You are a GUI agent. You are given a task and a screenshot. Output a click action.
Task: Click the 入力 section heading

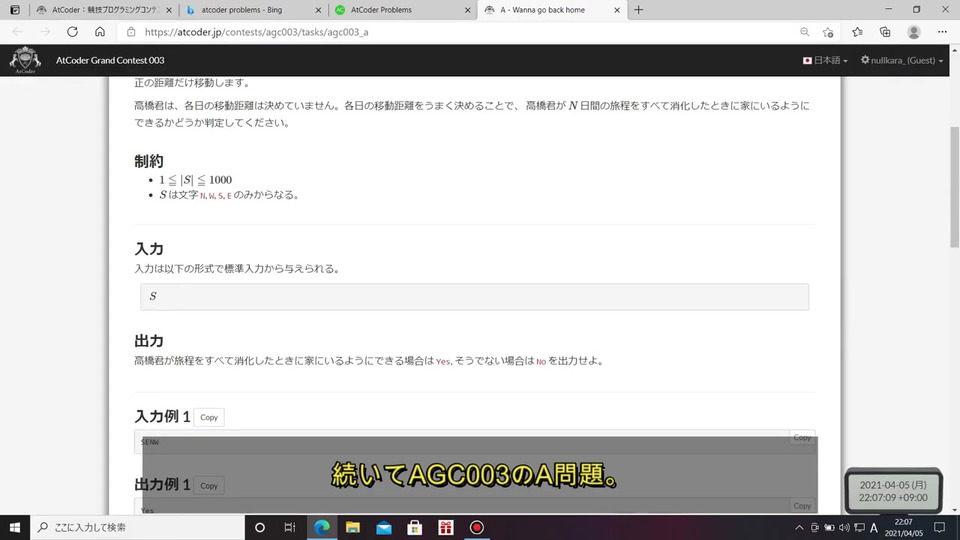(149, 249)
